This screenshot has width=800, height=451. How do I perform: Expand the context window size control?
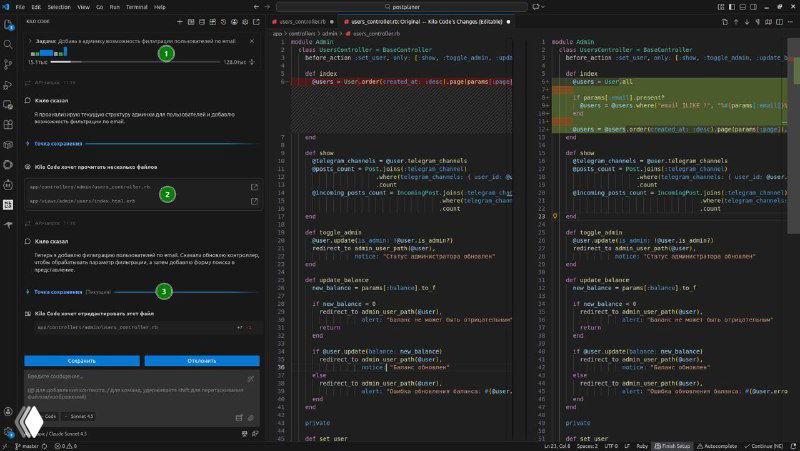click(x=252, y=62)
